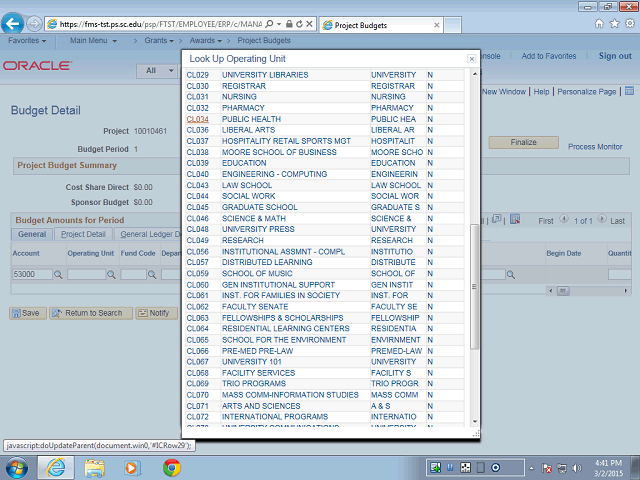The image size is (640, 480).
Task: Click the page grid icon beside Personalize Page
Action: (x=629, y=91)
